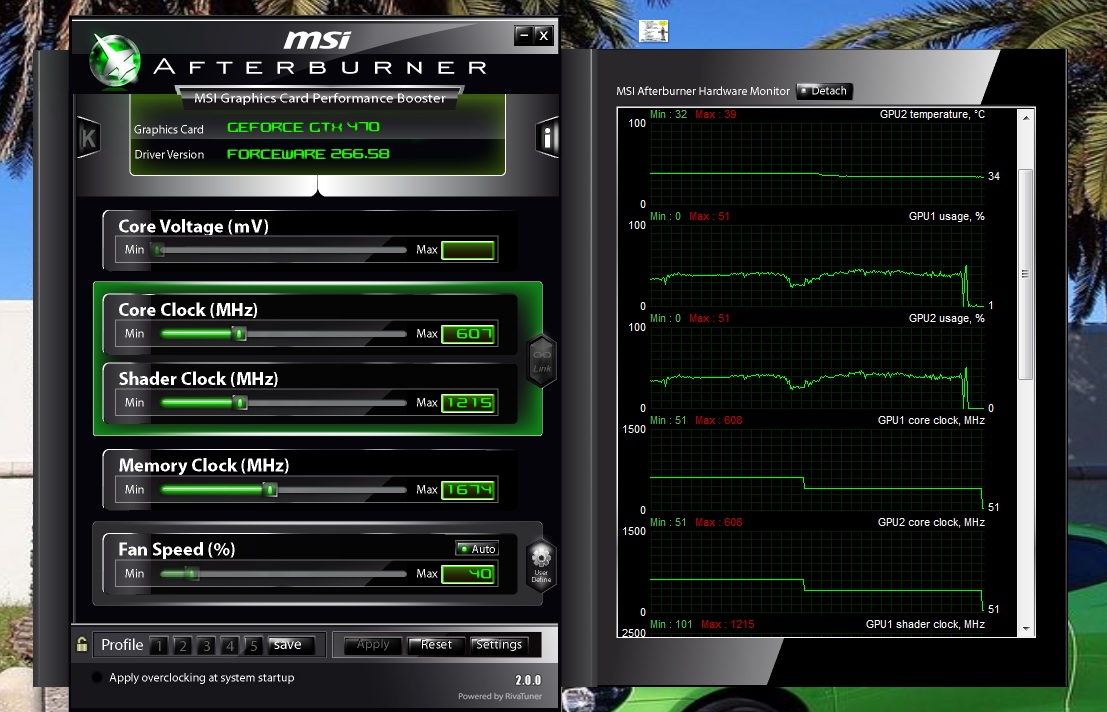1107x712 pixels.
Task: Click the GPU1 core clock graph
Action: point(817,470)
